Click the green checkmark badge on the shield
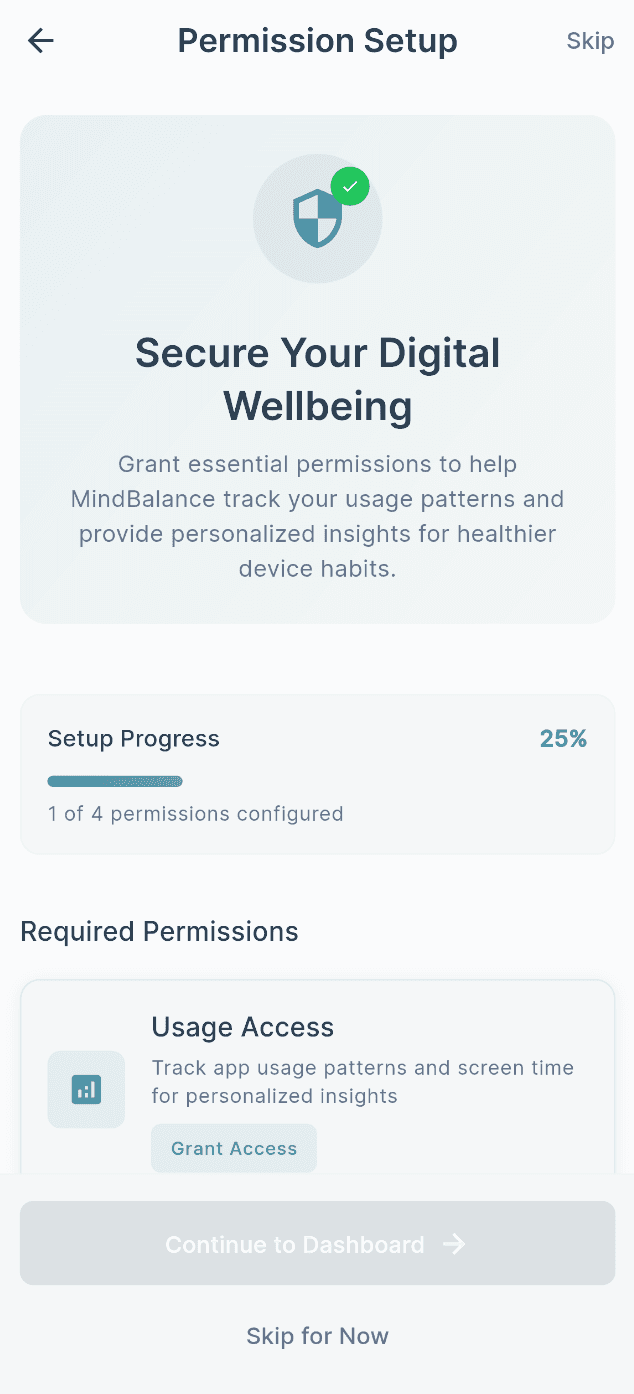634x1394 pixels. point(350,186)
